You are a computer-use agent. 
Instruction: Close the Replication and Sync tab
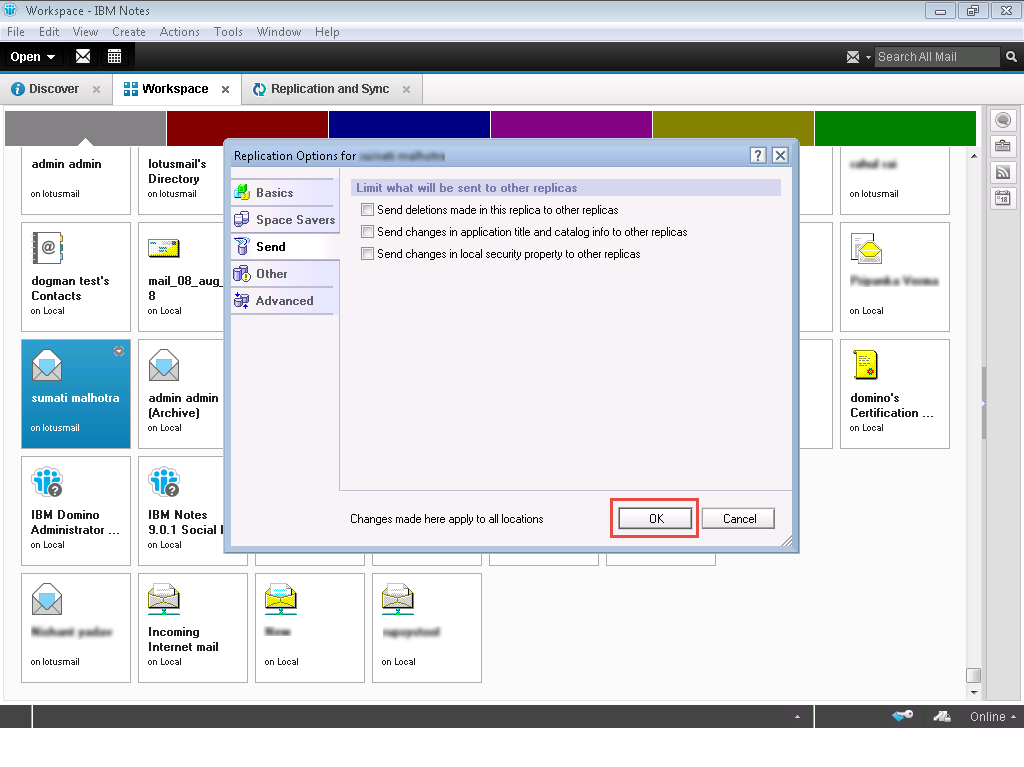(x=406, y=90)
